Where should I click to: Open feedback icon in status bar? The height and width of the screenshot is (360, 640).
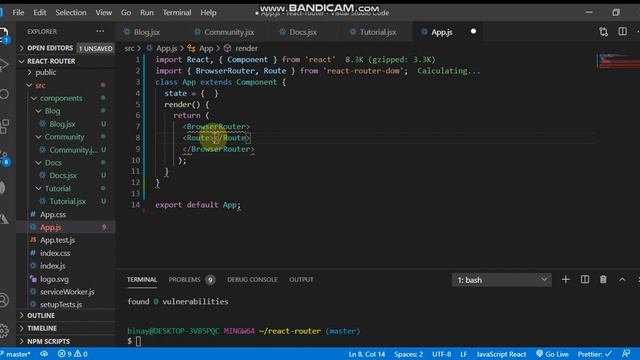click(x=626, y=354)
